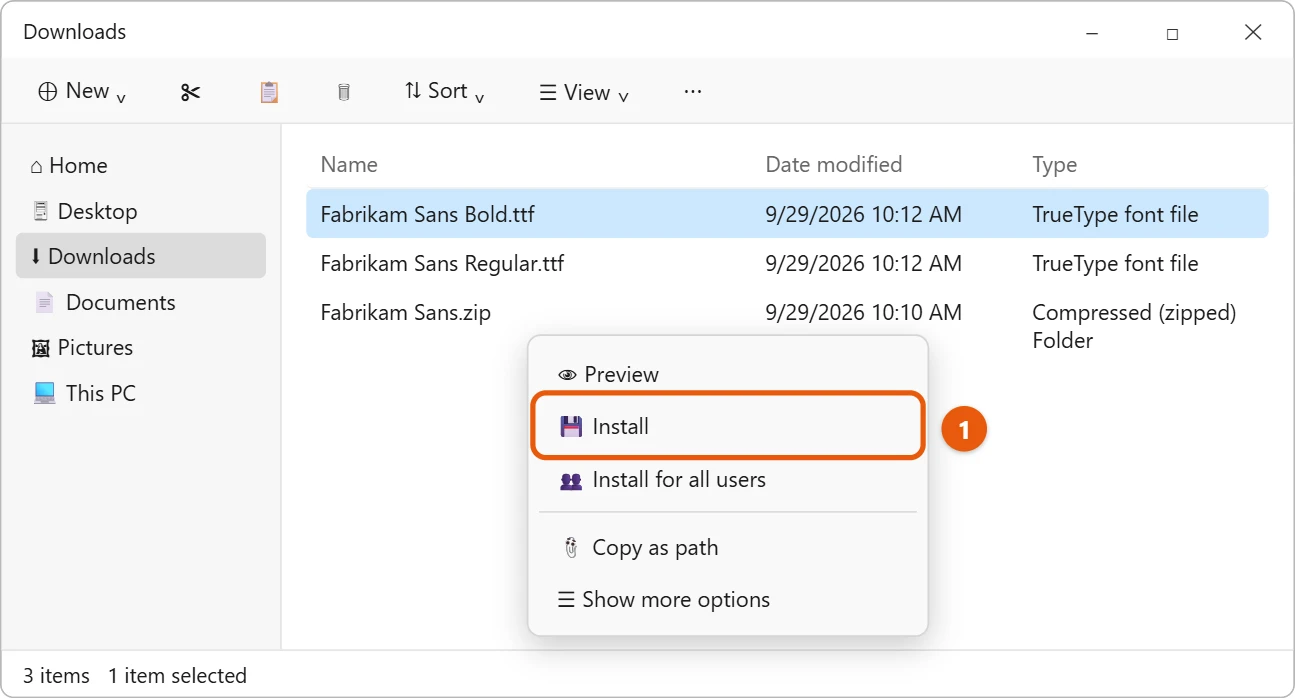This screenshot has width=1295, height=698.
Task: Open the See more ellipsis menu
Action: point(693,91)
